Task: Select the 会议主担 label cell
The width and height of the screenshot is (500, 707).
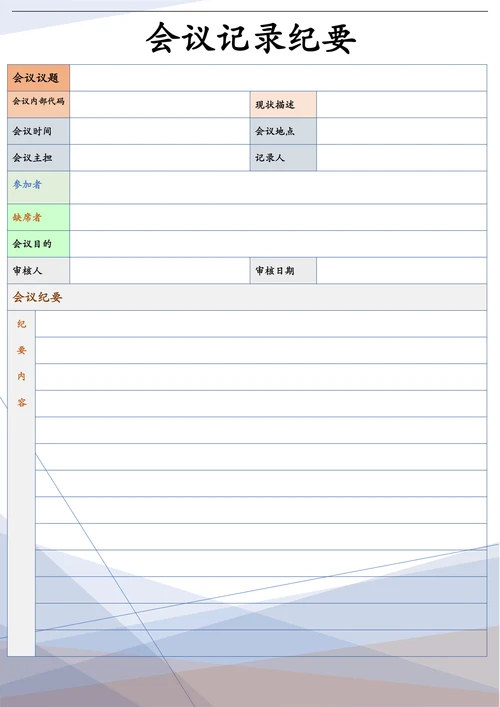Action: (x=39, y=158)
